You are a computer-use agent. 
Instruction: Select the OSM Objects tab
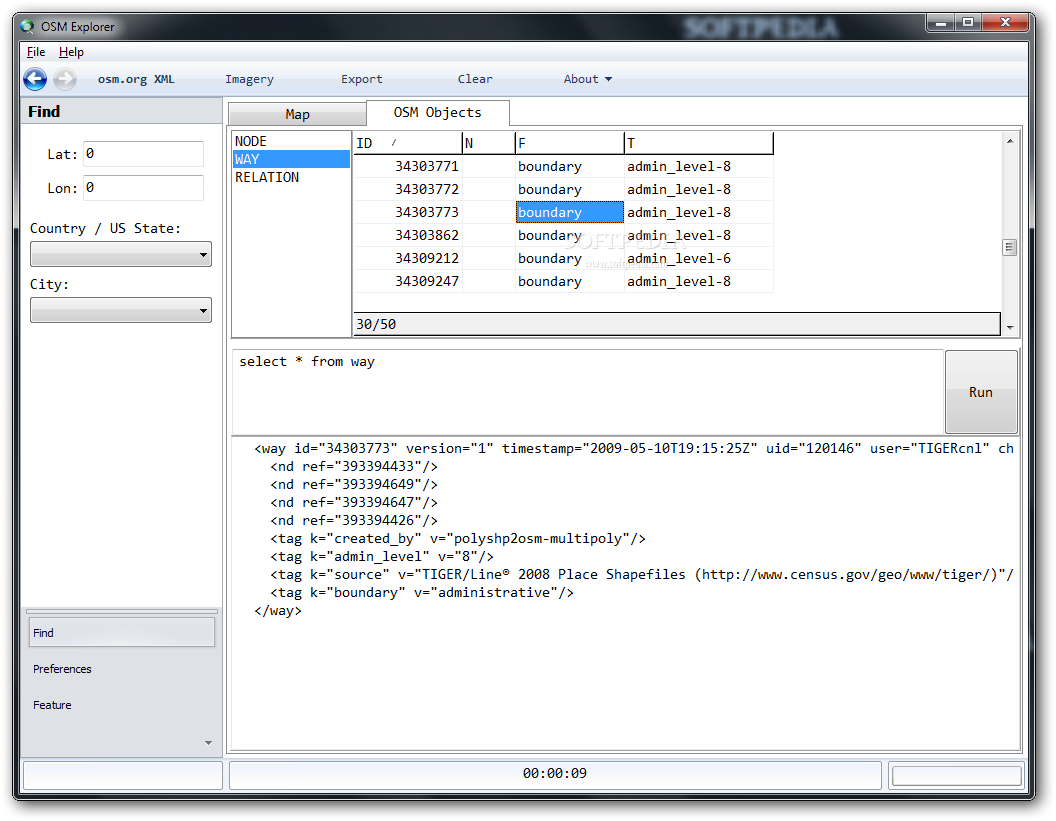tap(438, 112)
